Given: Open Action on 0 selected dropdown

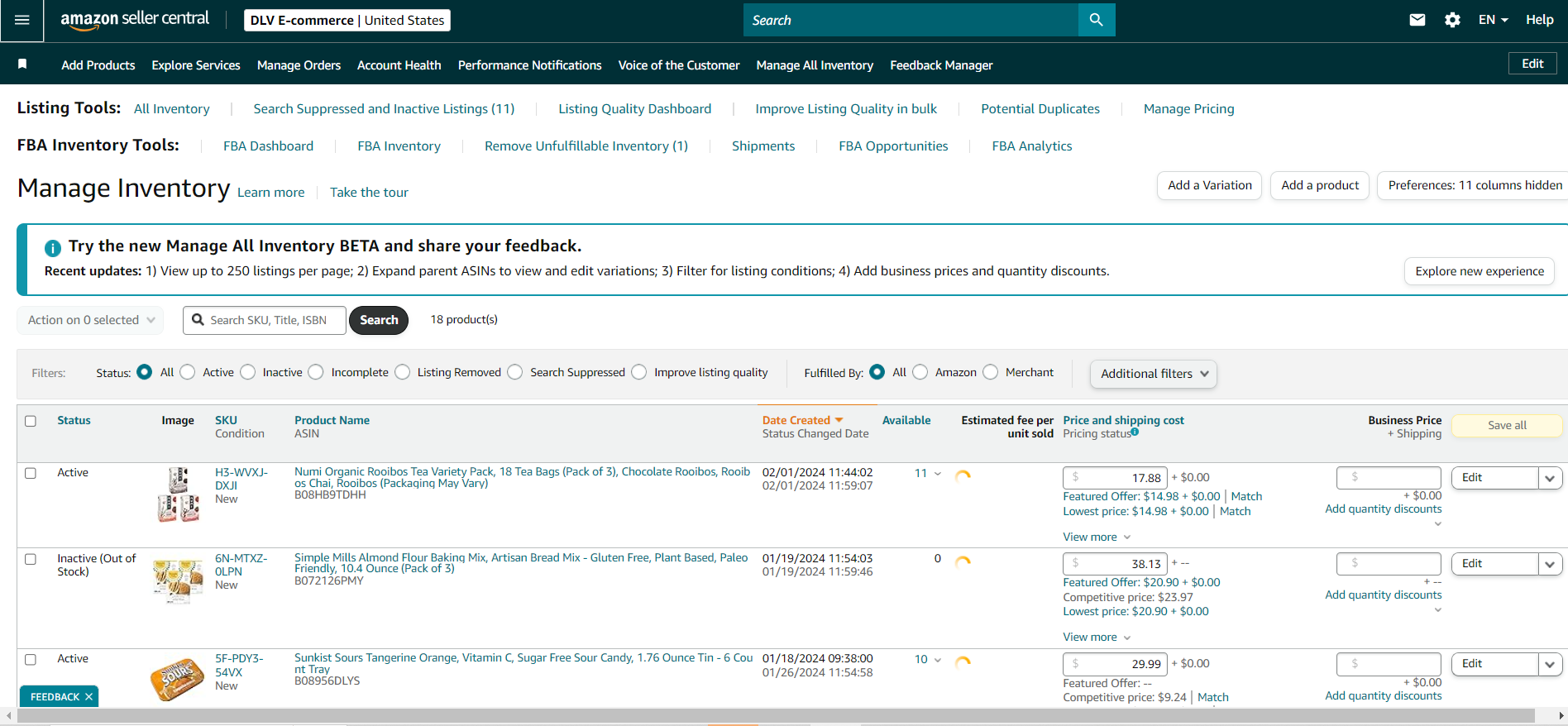Looking at the screenshot, I should (90, 320).
